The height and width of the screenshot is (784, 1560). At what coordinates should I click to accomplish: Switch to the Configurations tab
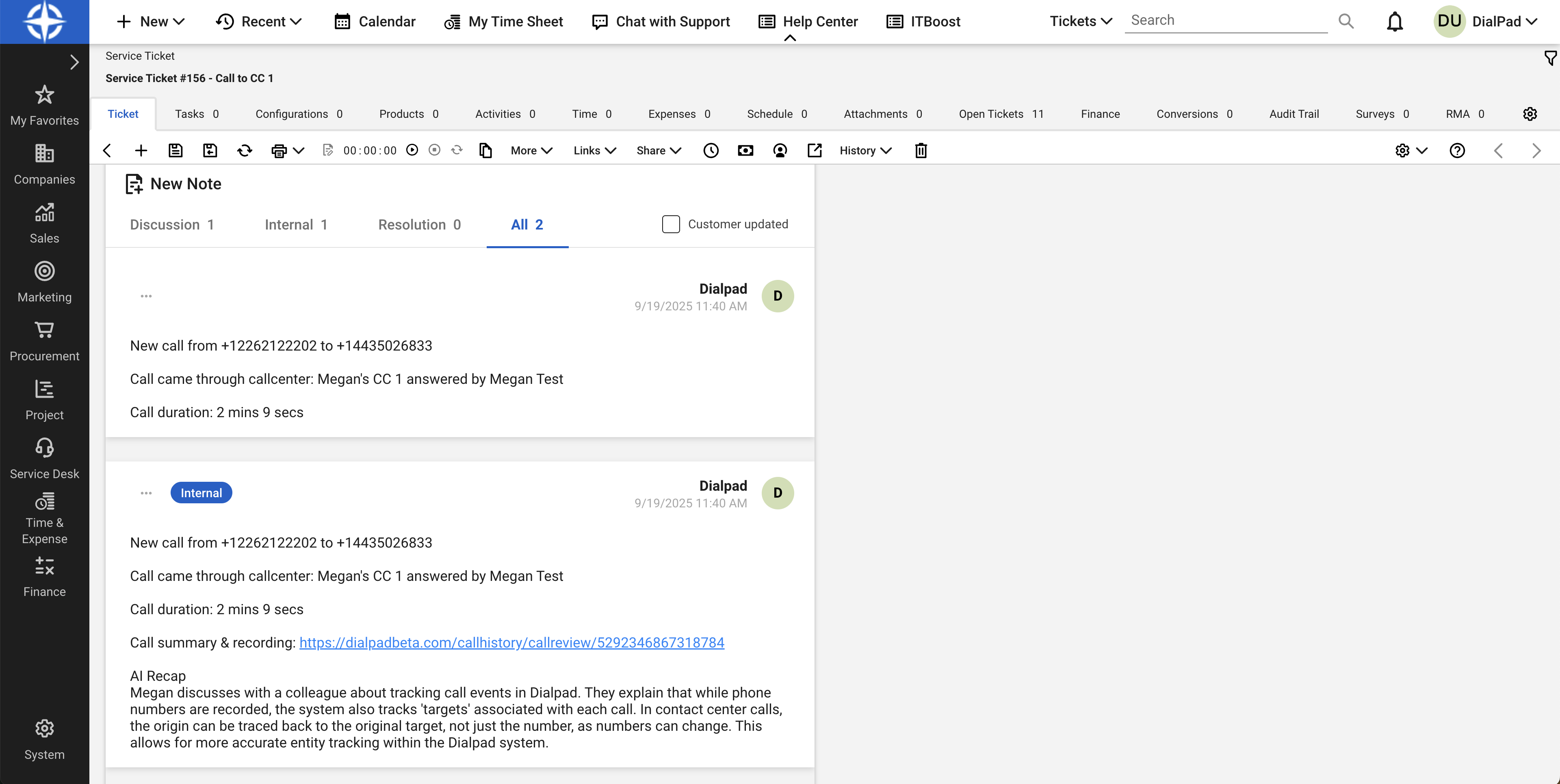299,114
